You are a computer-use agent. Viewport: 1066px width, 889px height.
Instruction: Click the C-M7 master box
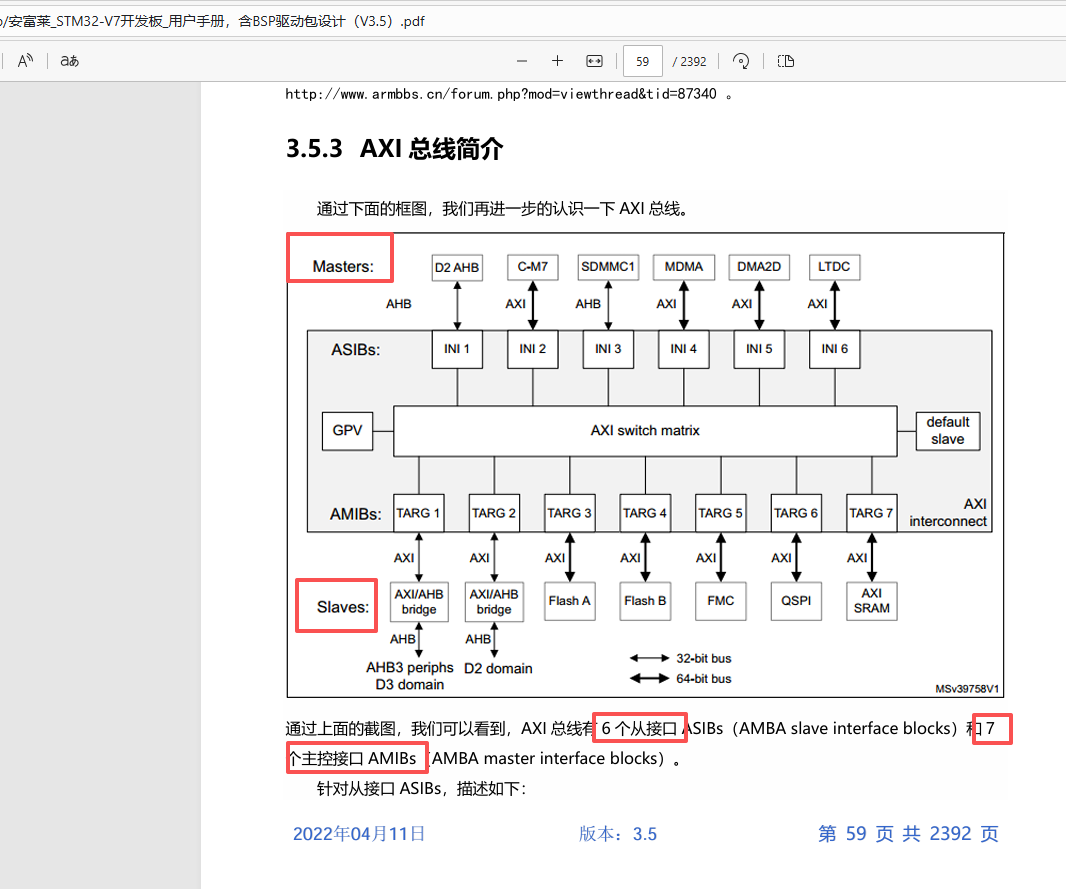pos(532,267)
